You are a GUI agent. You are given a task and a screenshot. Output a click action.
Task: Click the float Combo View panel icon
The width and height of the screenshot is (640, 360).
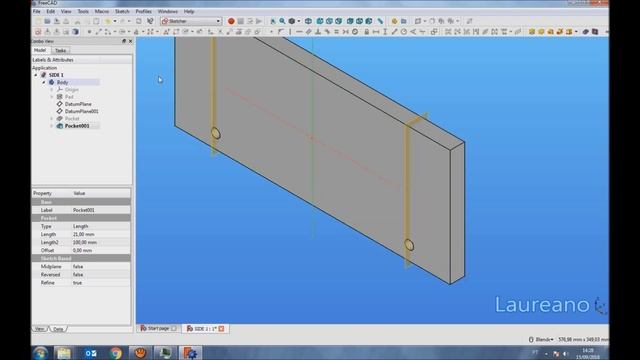pos(124,41)
